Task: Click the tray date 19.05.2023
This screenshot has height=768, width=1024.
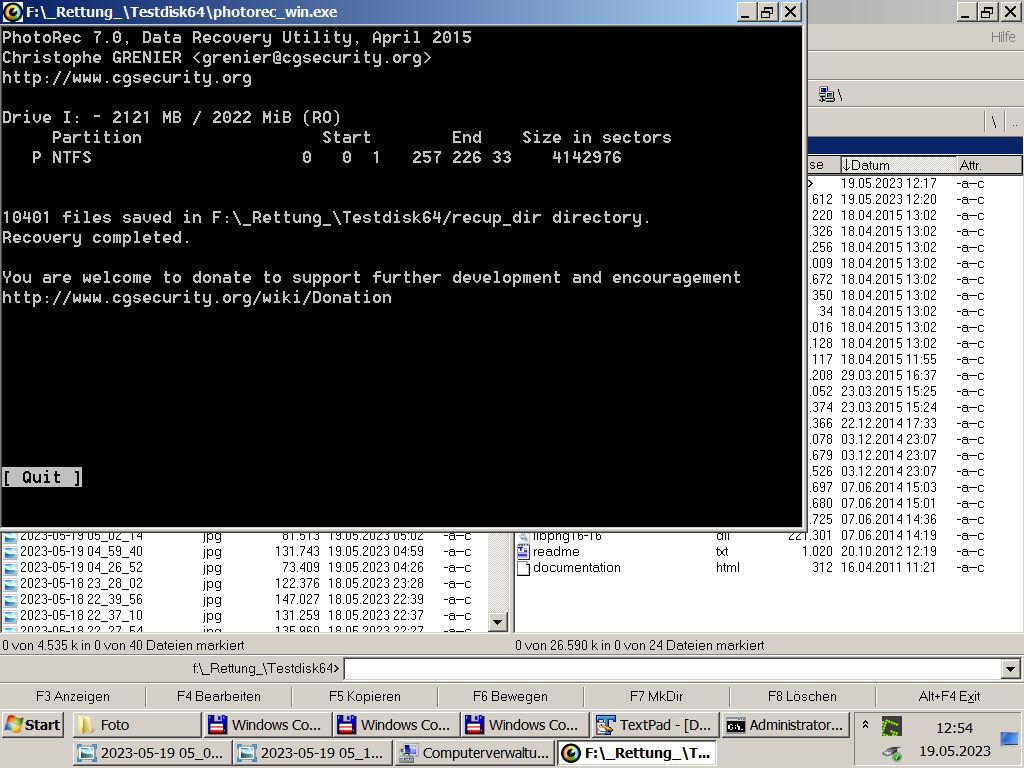Action: pos(955,751)
